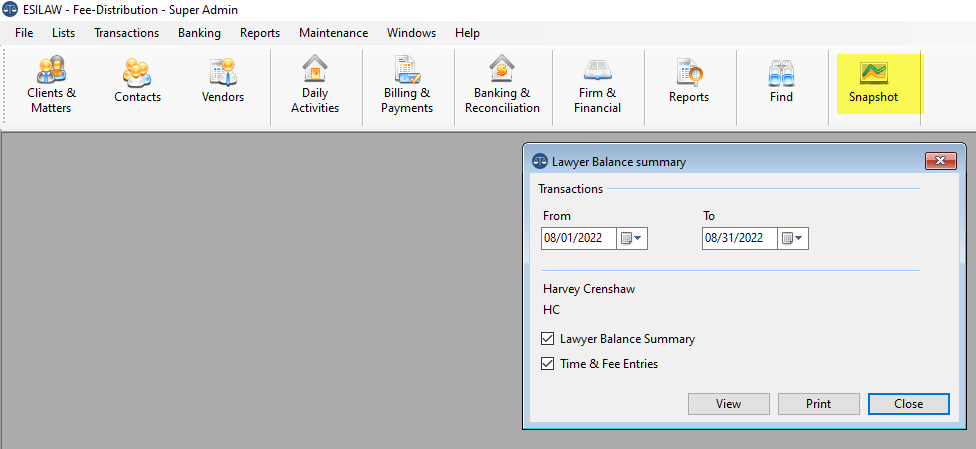Open the Help menu

pos(467,33)
